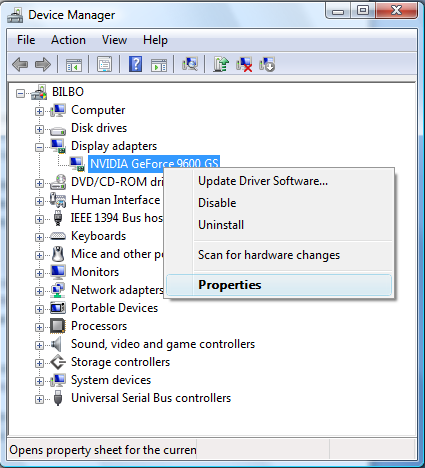Click the Scan for hardware changes toolbar icon
425x468 pixels.
[x=190, y=64]
